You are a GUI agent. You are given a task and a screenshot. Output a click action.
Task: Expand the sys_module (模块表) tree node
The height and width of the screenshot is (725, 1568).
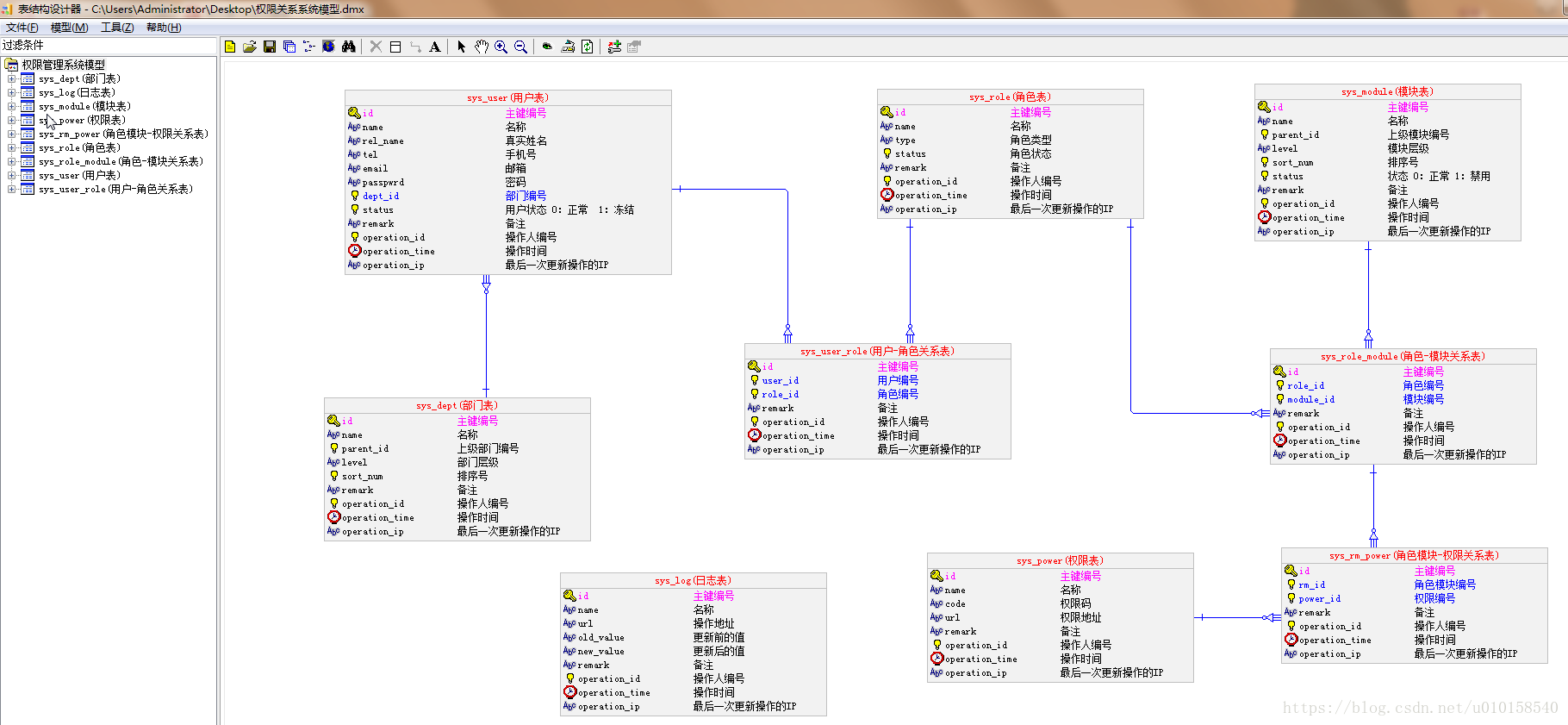point(12,106)
